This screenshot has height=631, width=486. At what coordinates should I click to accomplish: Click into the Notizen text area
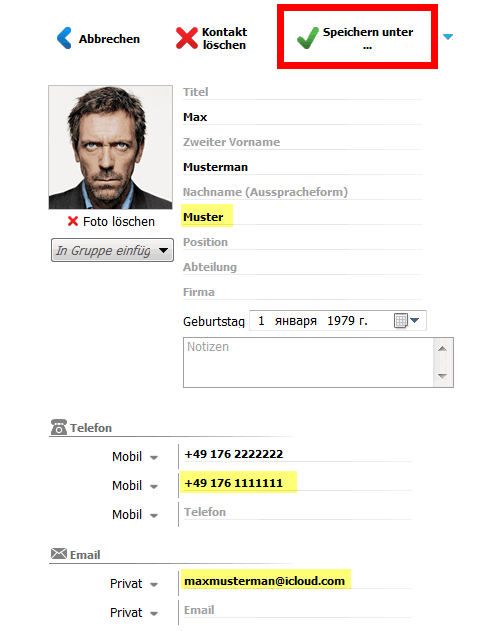click(x=309, y=363)
